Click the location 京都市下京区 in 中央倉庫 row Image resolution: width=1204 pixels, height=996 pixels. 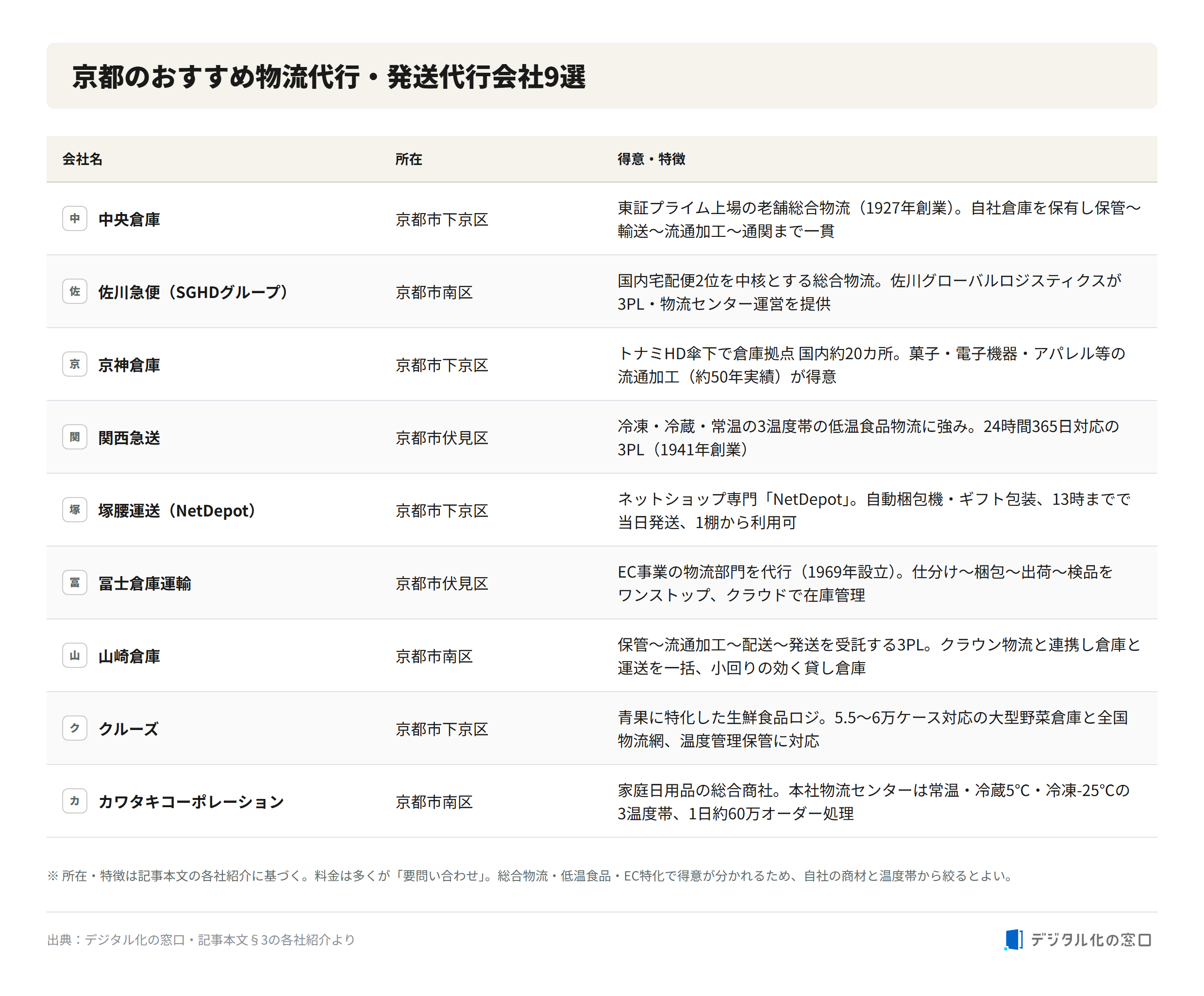(x=441, y=219)
